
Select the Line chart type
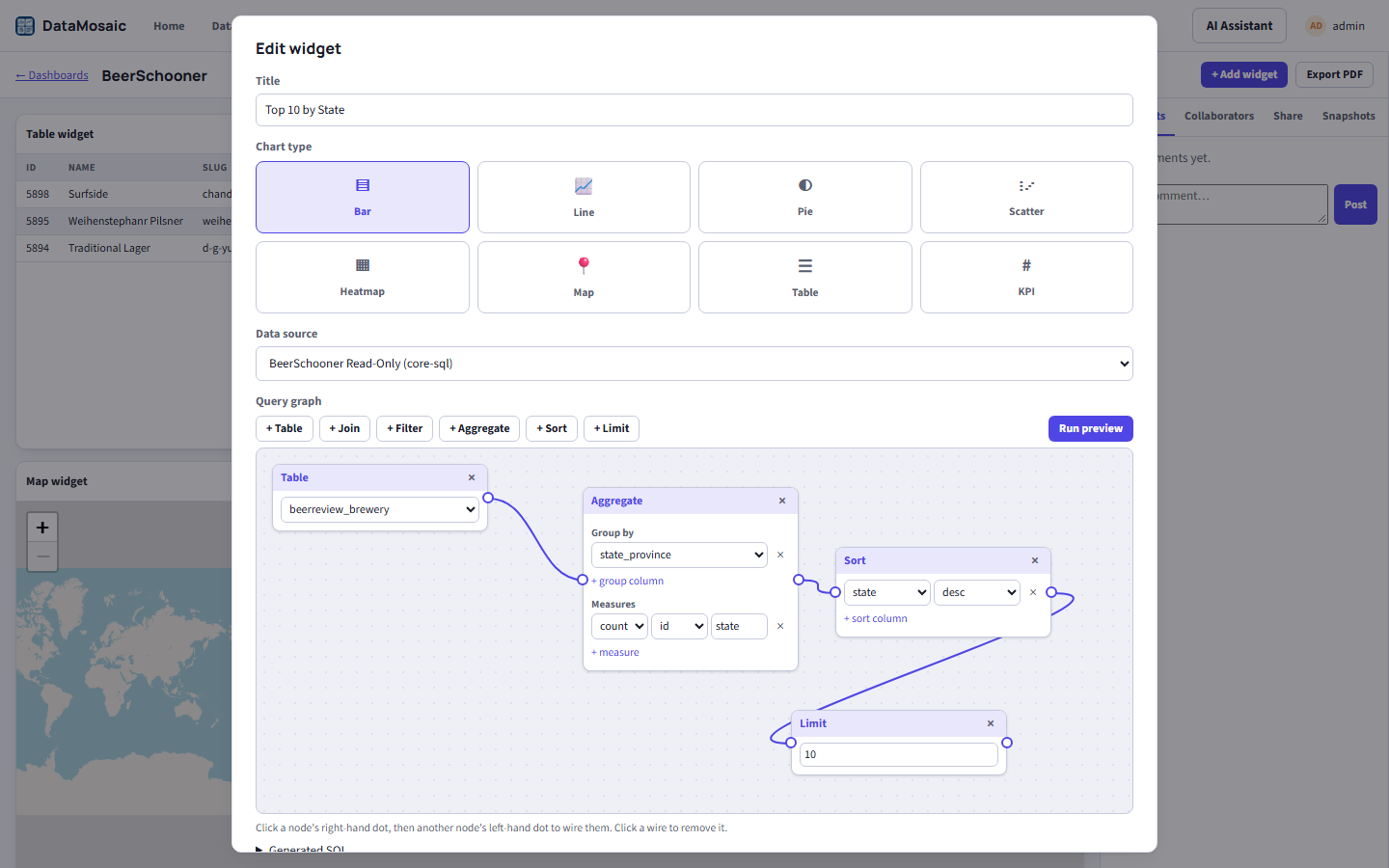584,197
